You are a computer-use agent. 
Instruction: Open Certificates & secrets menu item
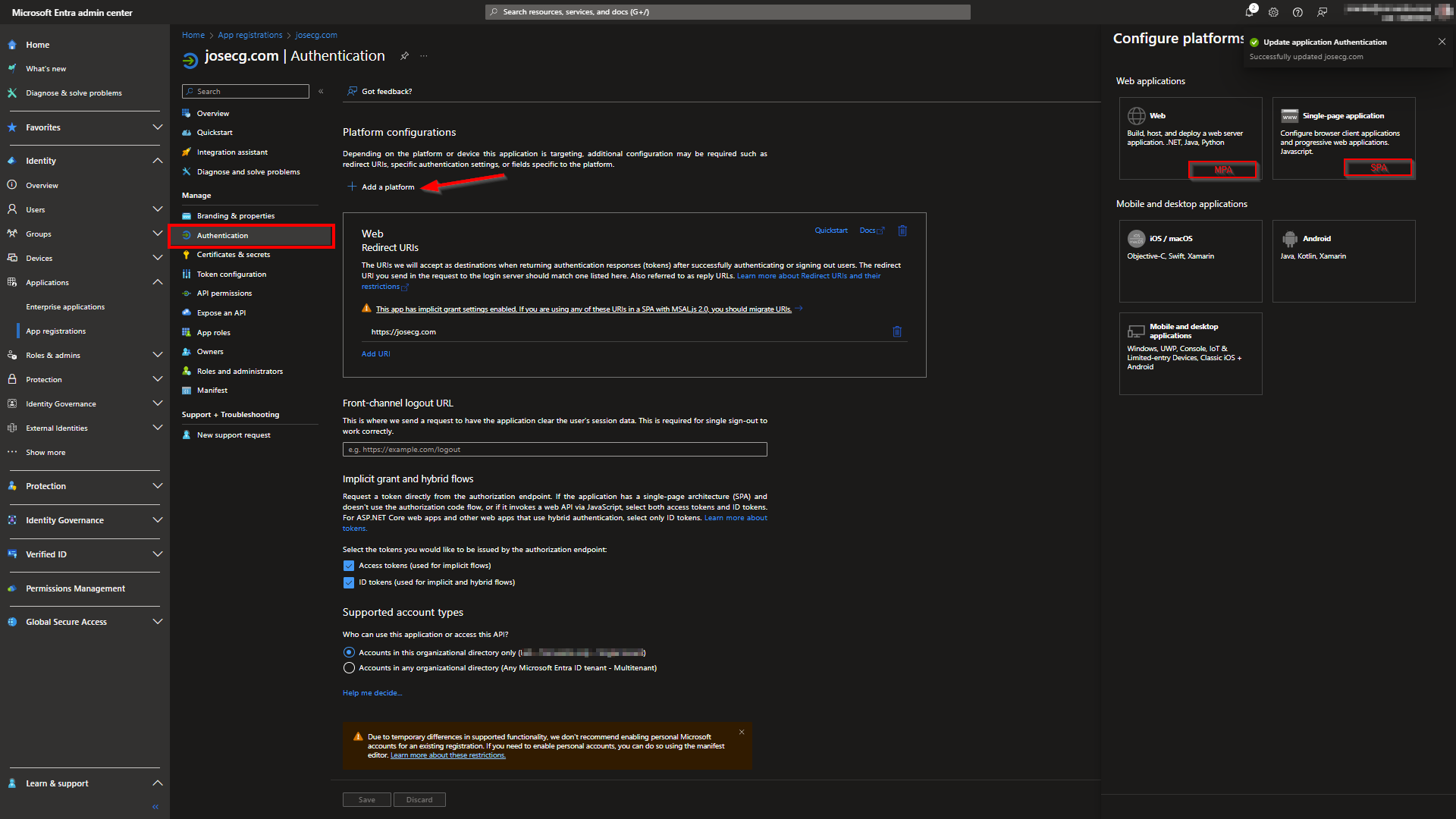(x=233, y=255)
